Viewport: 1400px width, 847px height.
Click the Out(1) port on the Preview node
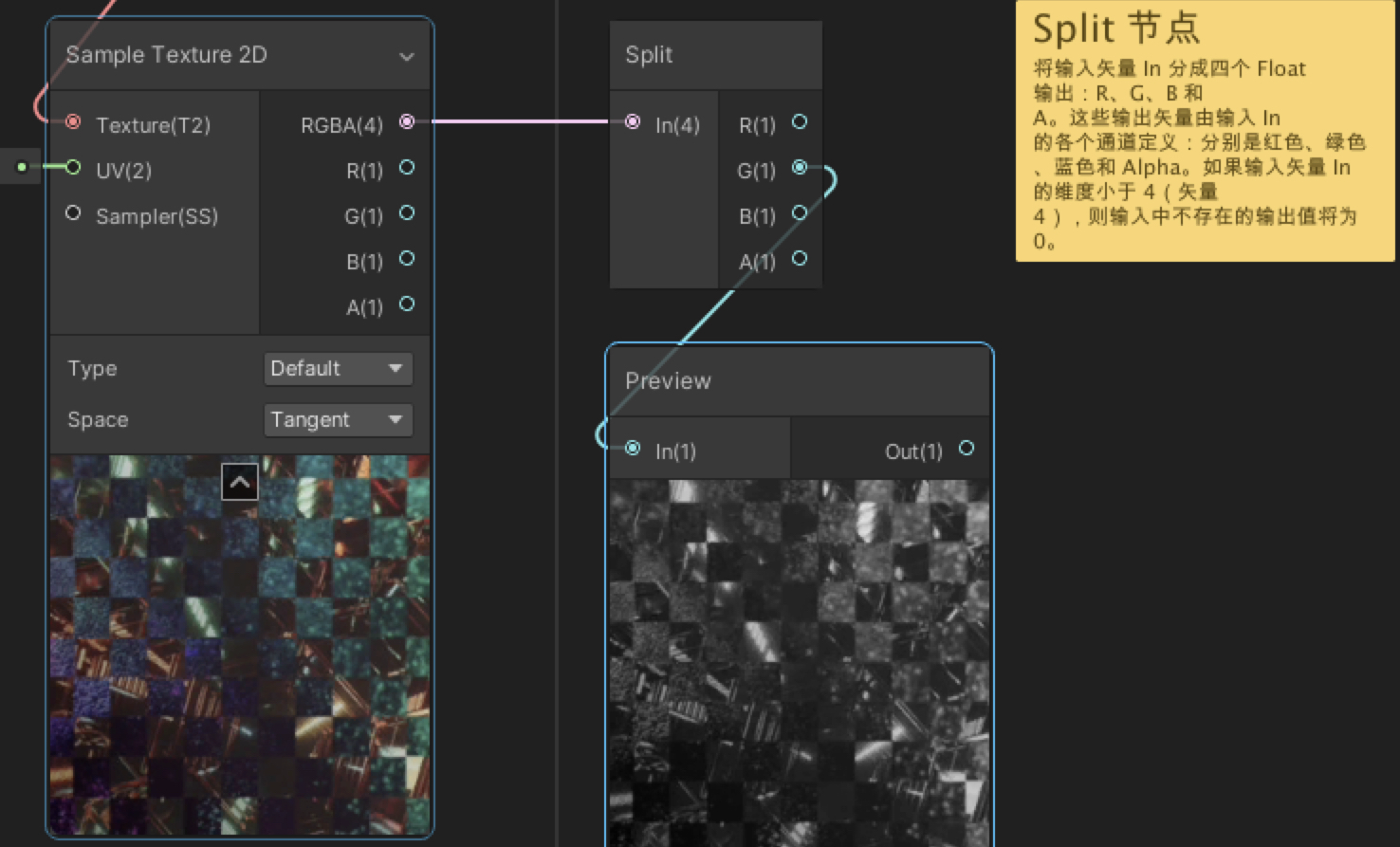[966, 448]
